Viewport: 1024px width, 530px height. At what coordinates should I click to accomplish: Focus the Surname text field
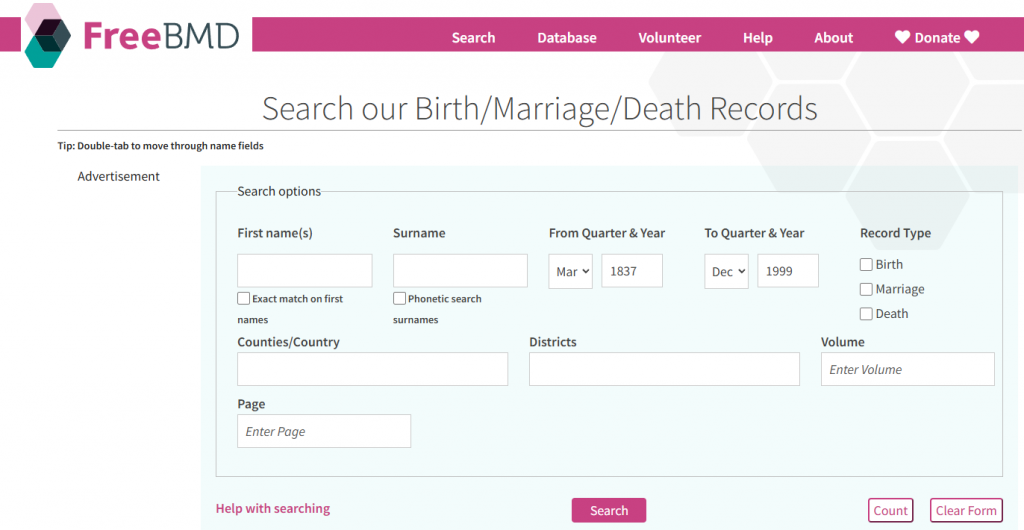[x=460, y=271]
